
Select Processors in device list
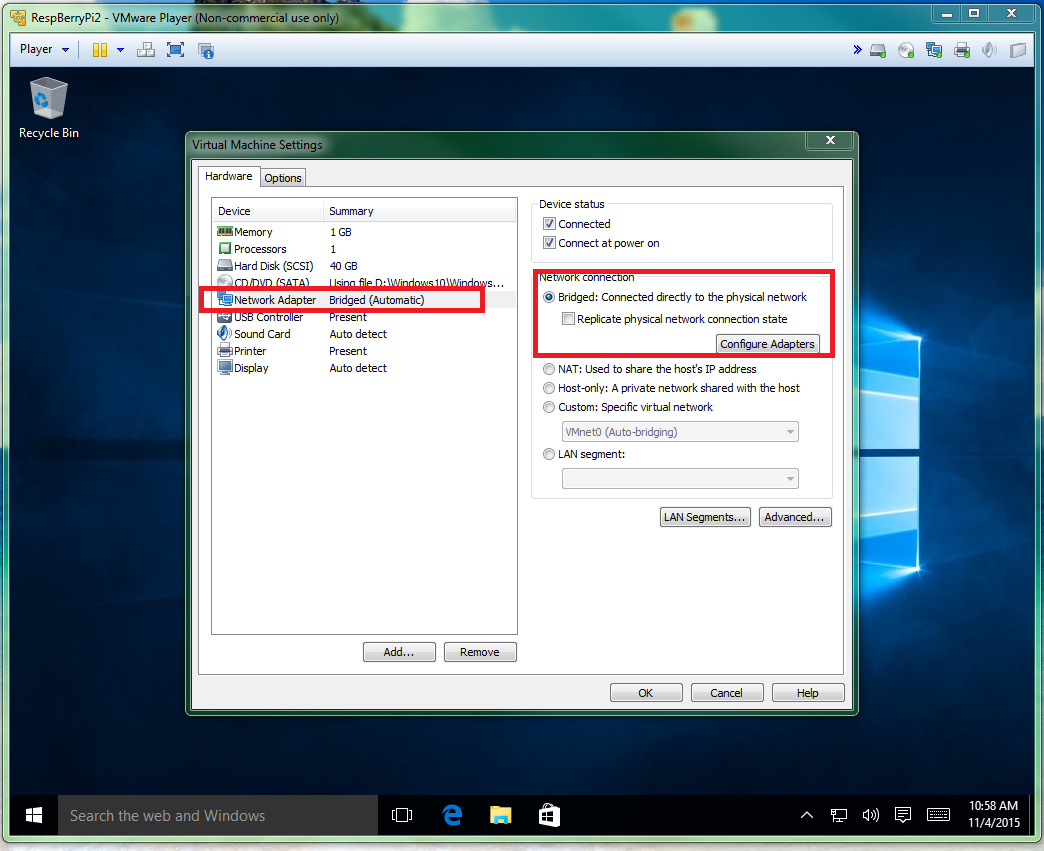click(364, 249)
